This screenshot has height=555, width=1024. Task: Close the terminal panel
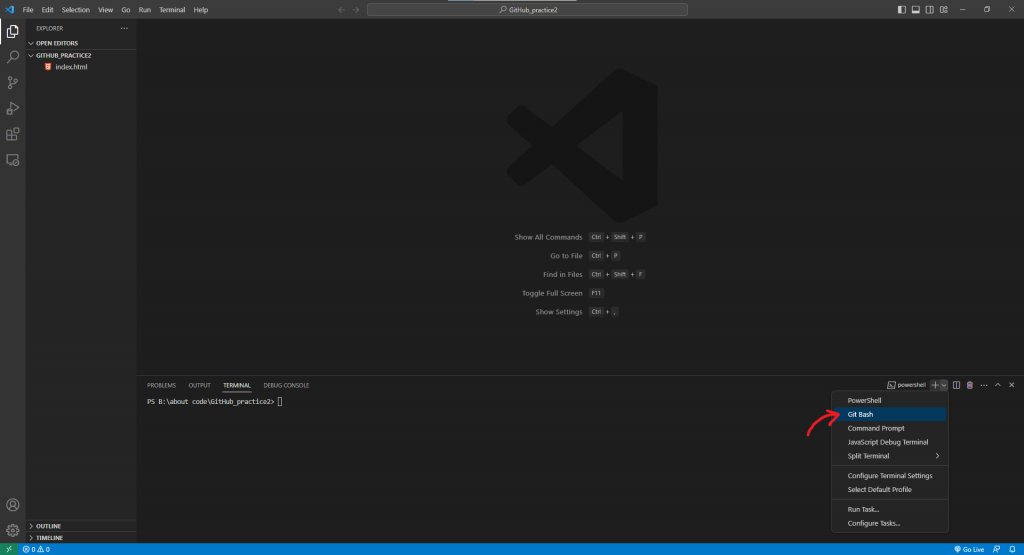(1012, 385)
